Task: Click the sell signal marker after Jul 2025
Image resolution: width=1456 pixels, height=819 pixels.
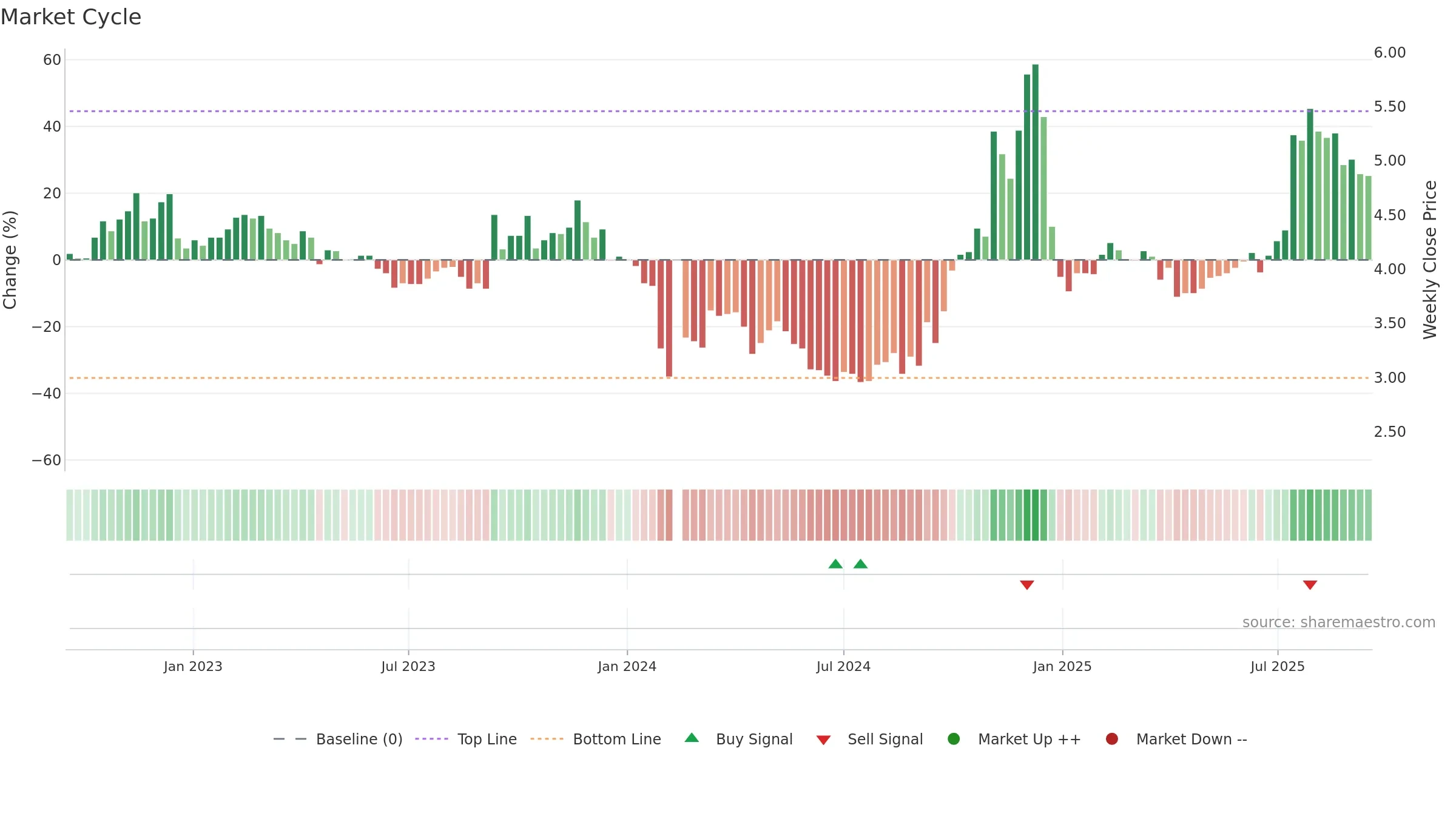Action: [x=1310, y=585]
